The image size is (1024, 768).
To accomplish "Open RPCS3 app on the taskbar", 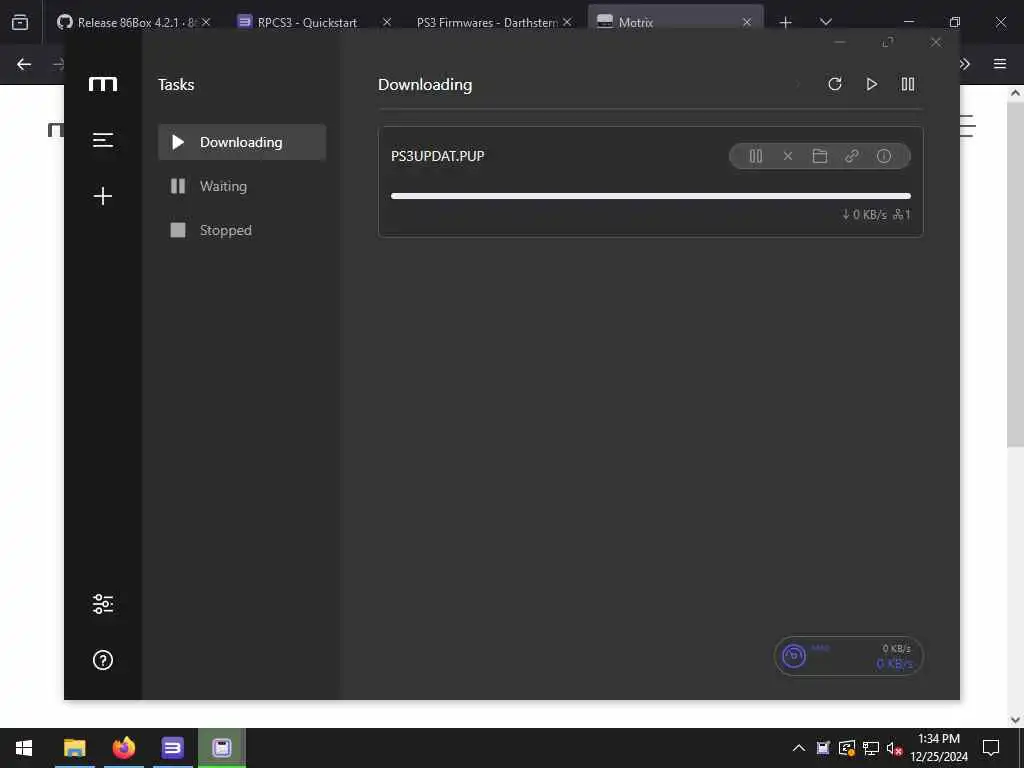I will coord(172,748).
